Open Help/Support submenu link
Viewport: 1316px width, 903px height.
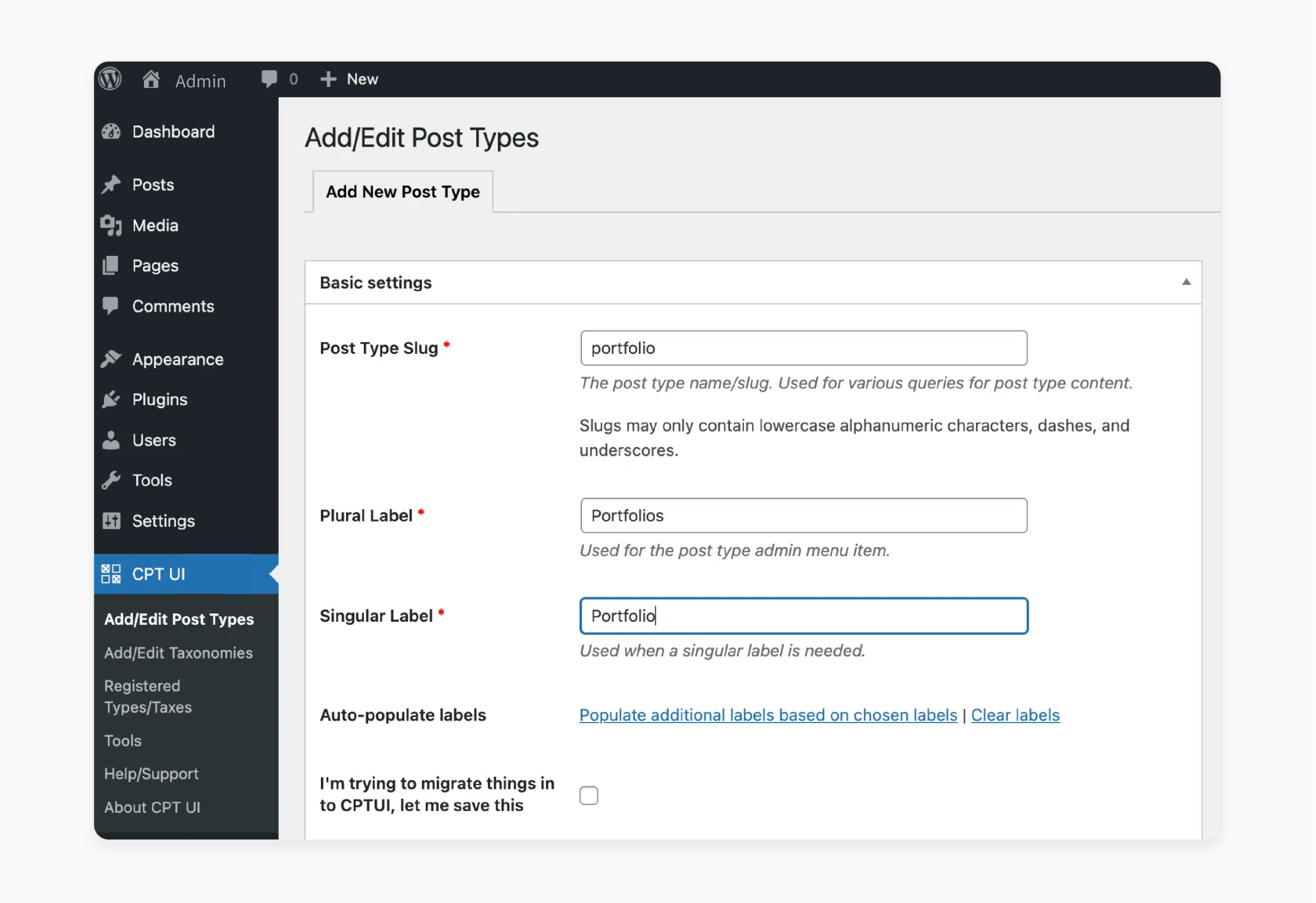(x=151, y=774)
